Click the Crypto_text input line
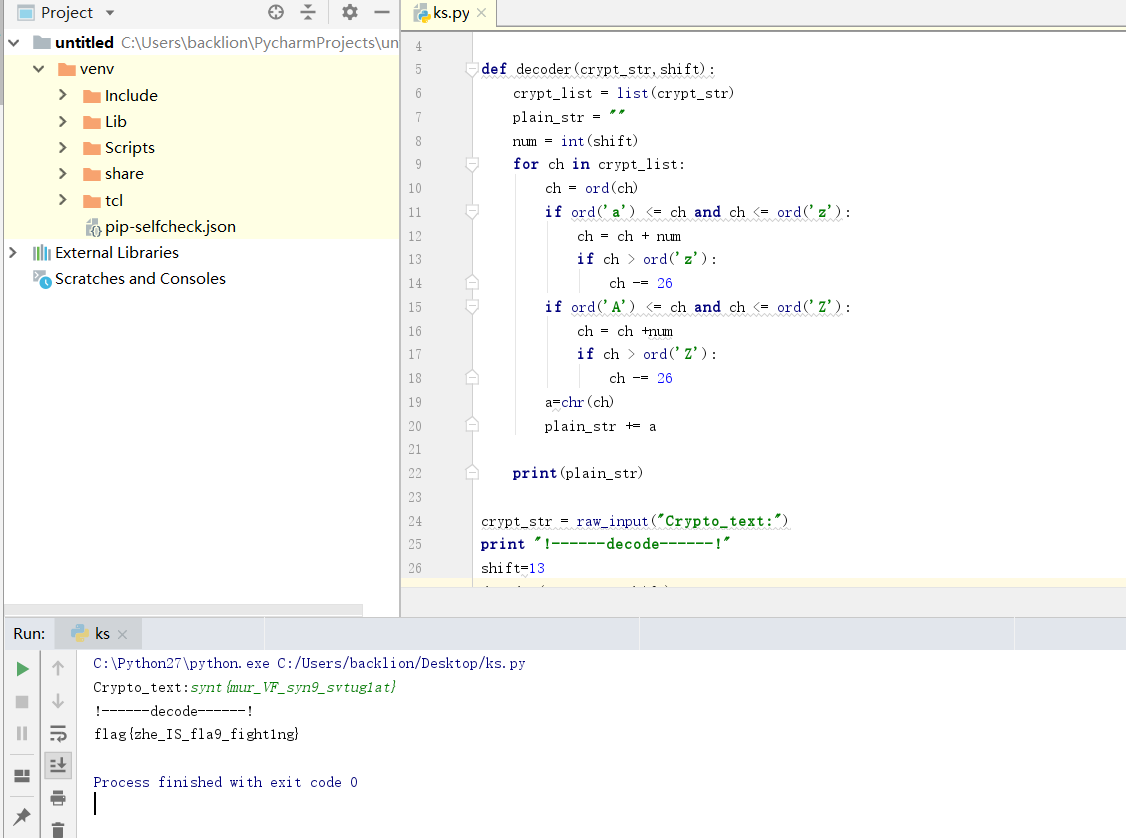 pos(245,687)
